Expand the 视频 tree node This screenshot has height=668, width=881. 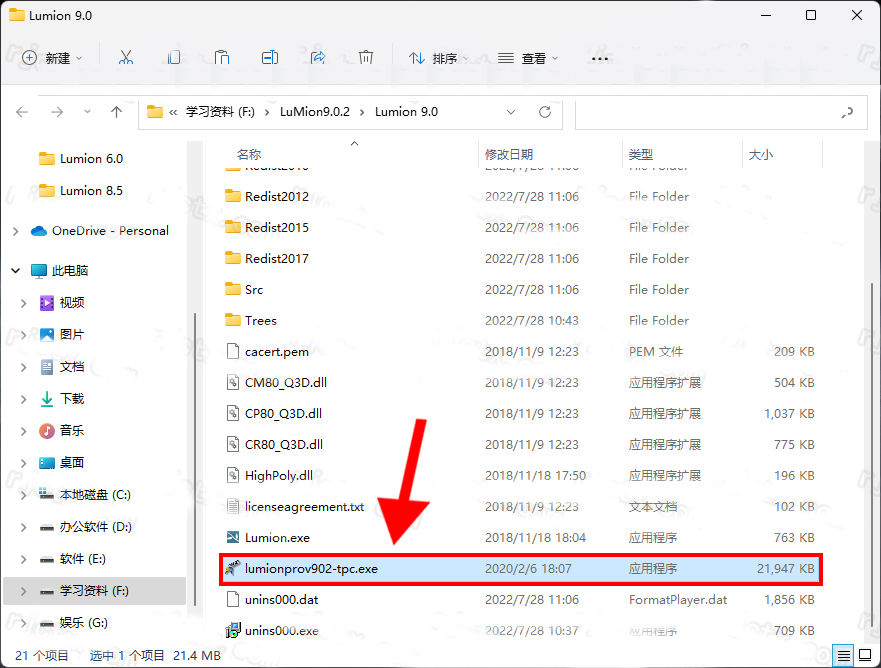pos(23,303)
